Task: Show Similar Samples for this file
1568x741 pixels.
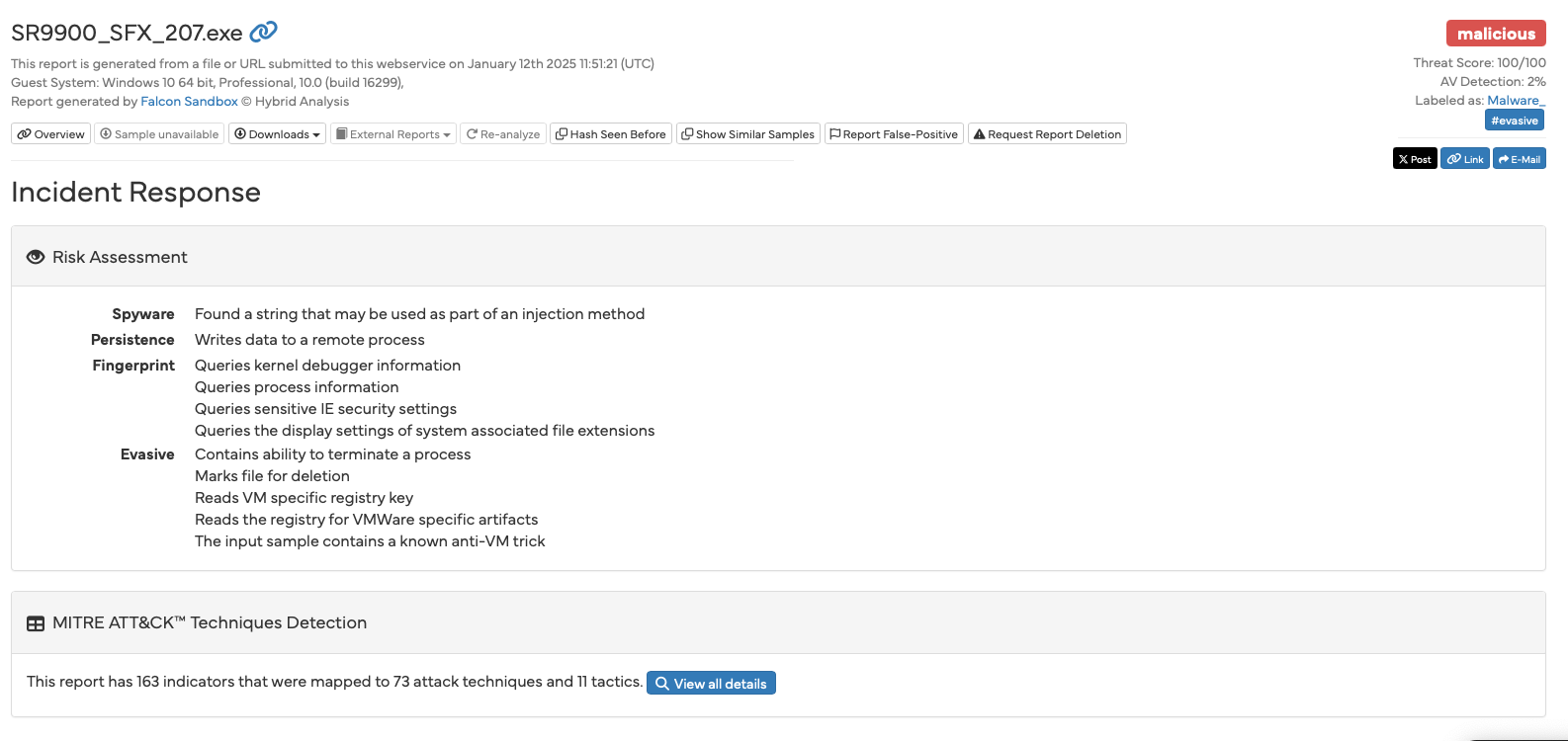Action: [x=748, y=134]
